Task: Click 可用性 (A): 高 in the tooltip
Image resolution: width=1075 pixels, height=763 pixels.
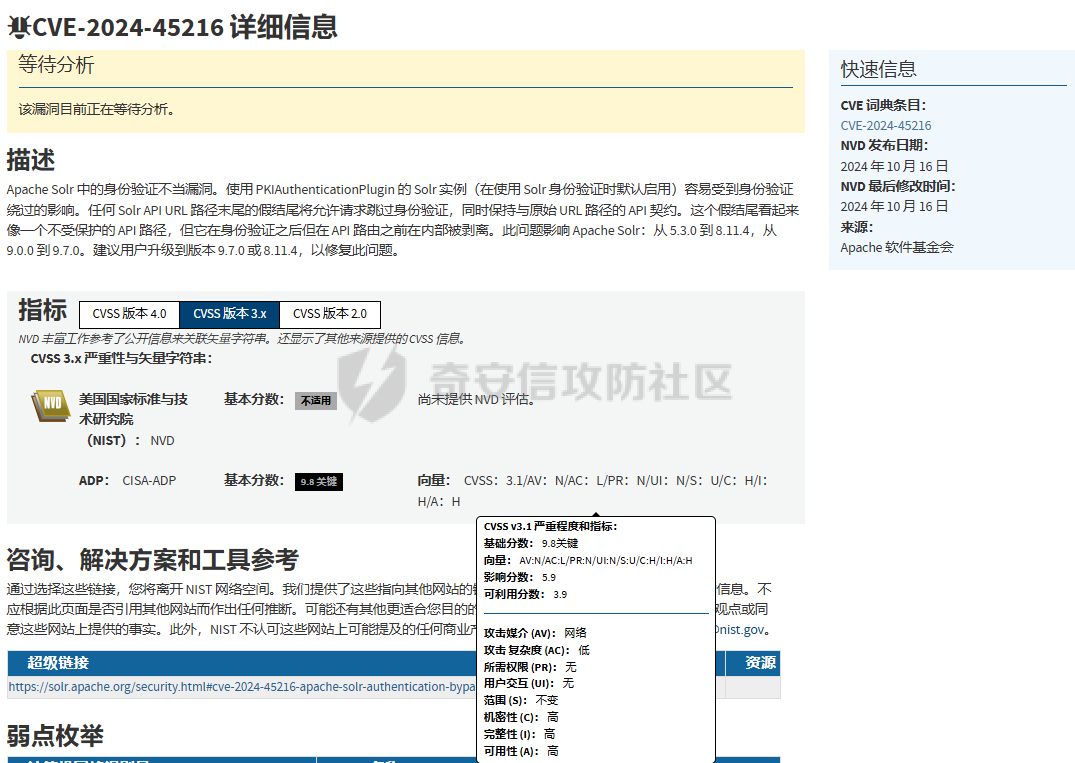Action: 521,751
